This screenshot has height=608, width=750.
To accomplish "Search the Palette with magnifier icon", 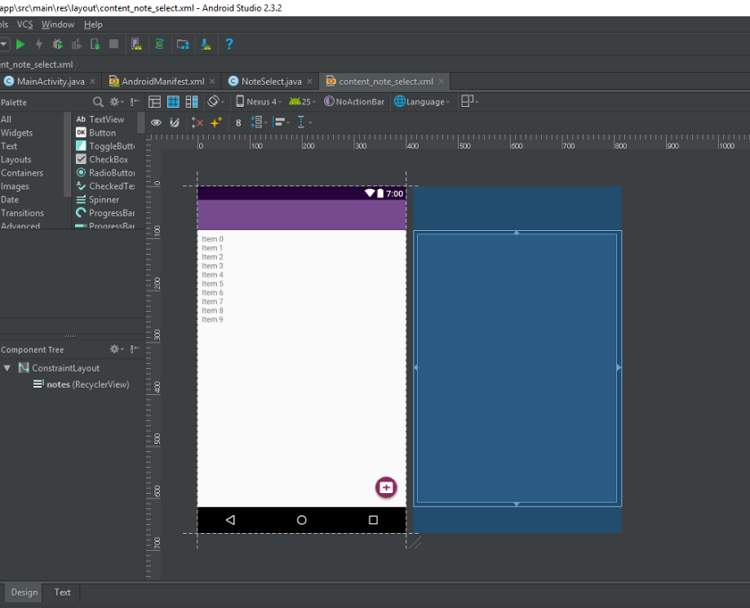I will tap(98, 102).
